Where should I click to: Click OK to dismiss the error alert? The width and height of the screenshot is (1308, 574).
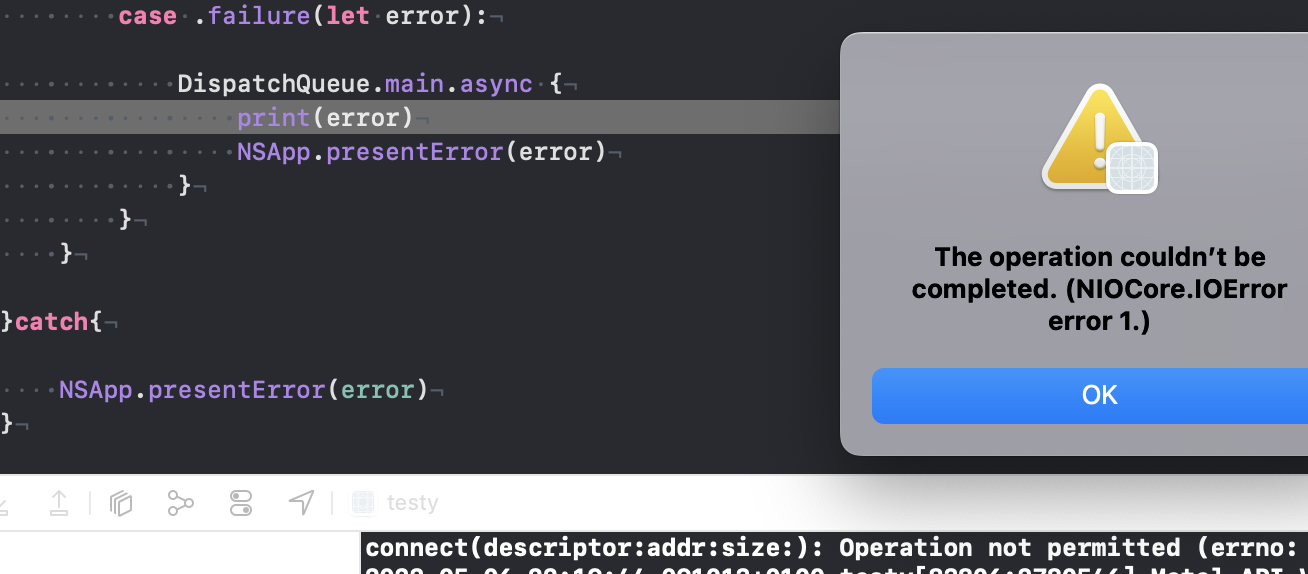pos(1099,395)
